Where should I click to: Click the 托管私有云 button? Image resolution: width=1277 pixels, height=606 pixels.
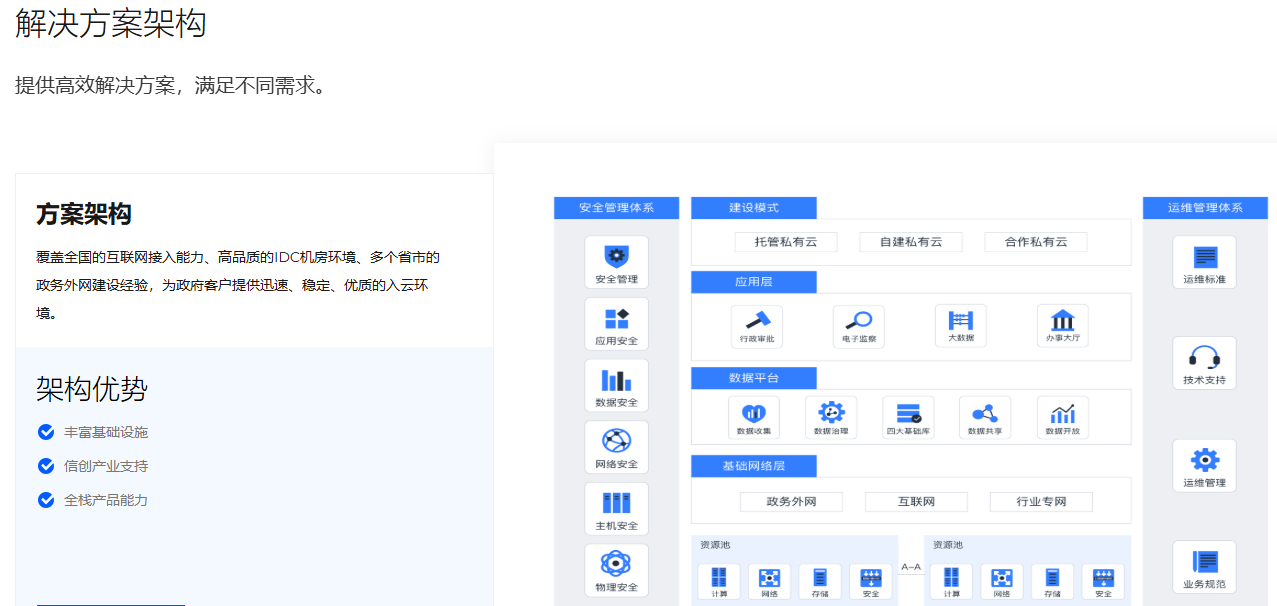click(x=785, y=242)
